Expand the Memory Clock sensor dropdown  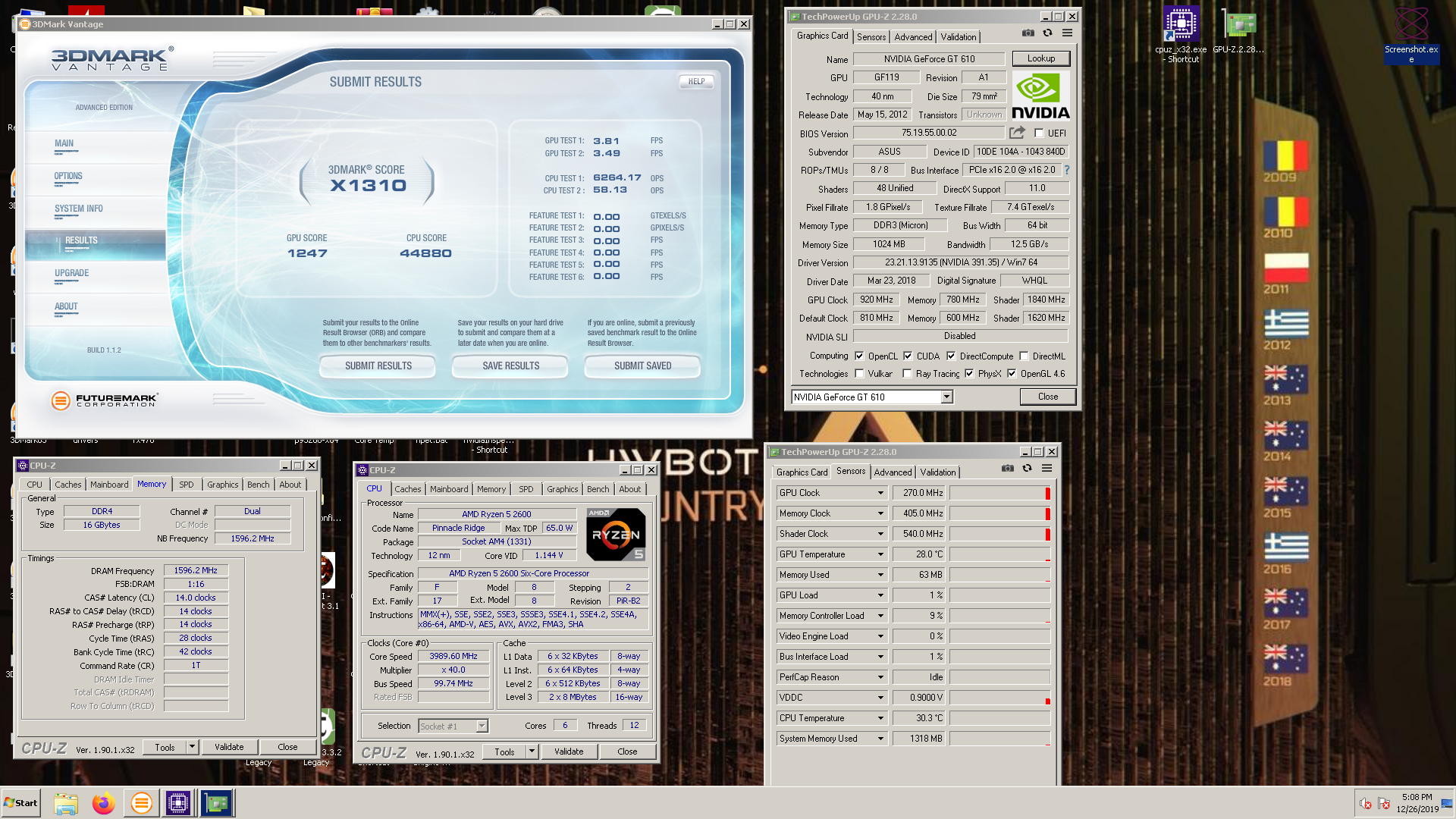[880, 513]
